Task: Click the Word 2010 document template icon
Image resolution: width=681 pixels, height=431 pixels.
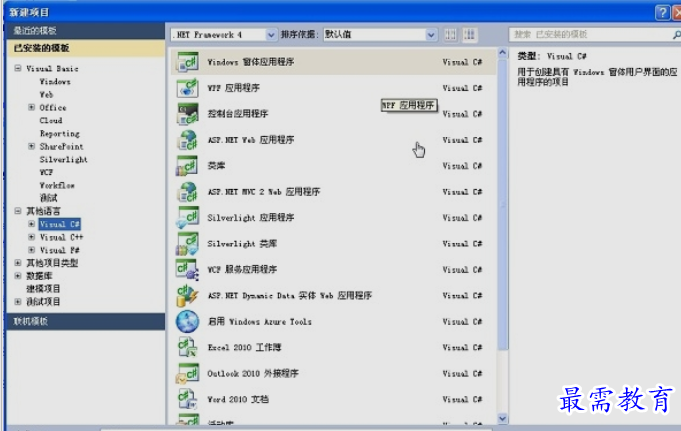Action: 187,399
